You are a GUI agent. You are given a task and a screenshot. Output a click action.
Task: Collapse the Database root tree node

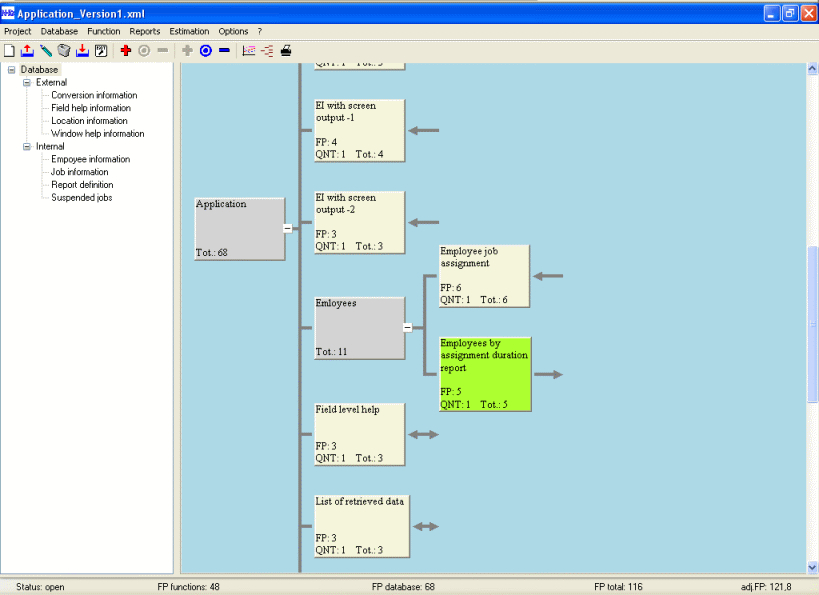pos(11,69)
